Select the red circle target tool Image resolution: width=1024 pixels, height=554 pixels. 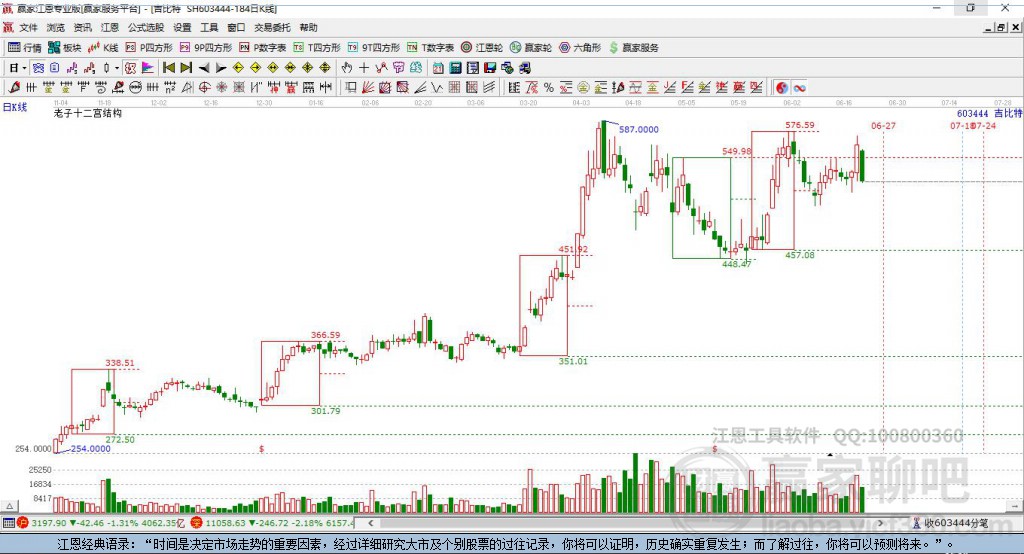(204, 88)
